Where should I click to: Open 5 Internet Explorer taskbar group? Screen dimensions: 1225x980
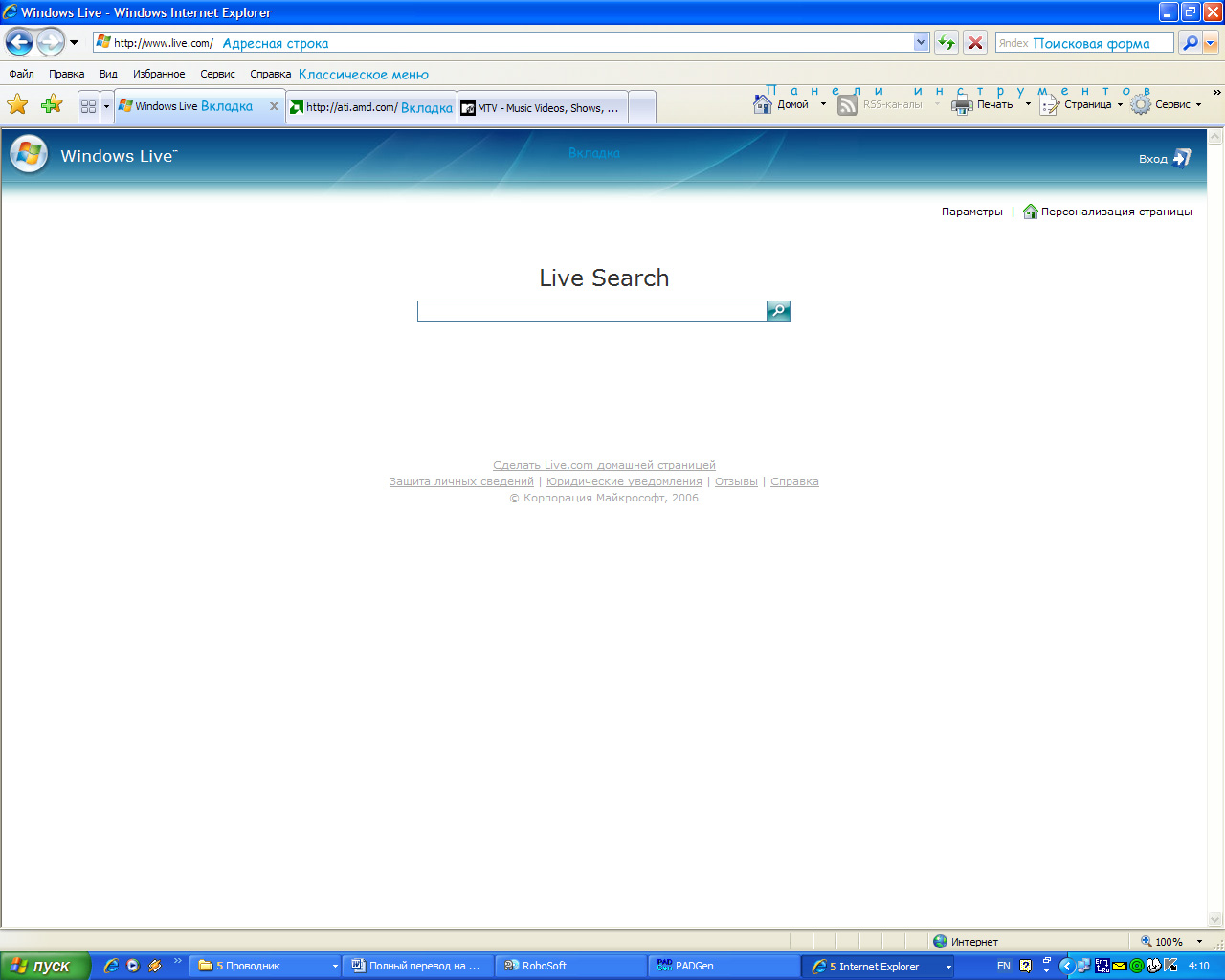click(x=879, y=966)
